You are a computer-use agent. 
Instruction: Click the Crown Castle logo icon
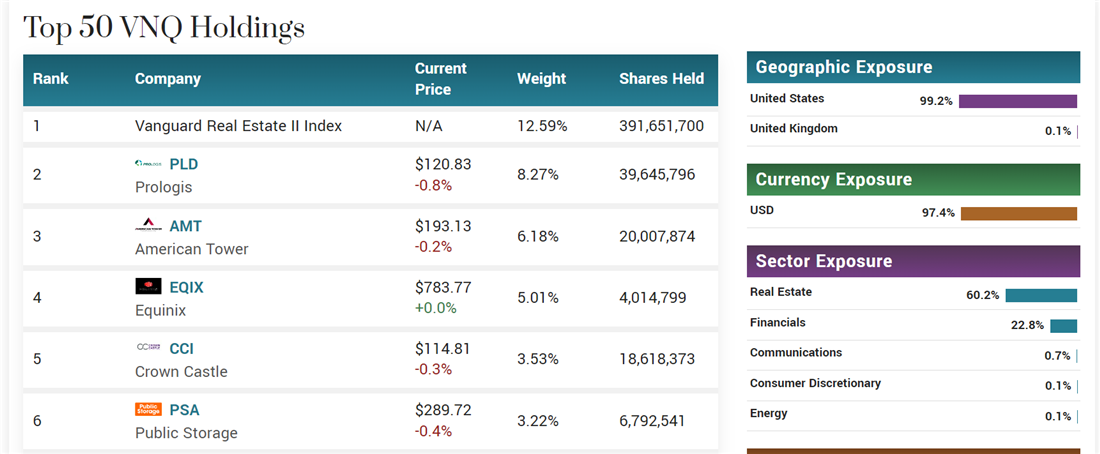click(148, 348)
